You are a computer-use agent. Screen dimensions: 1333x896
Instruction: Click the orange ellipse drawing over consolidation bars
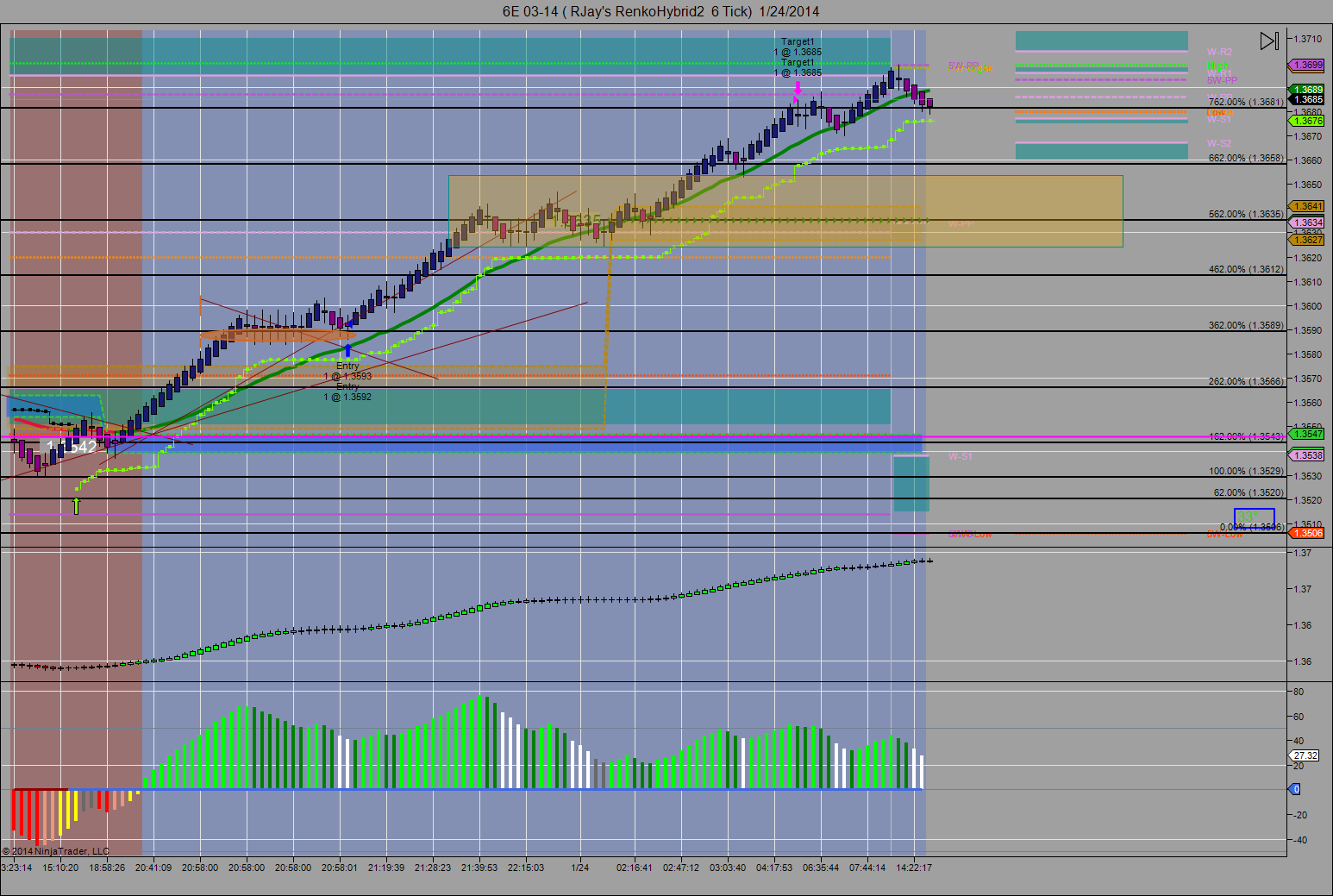(277, 335)
